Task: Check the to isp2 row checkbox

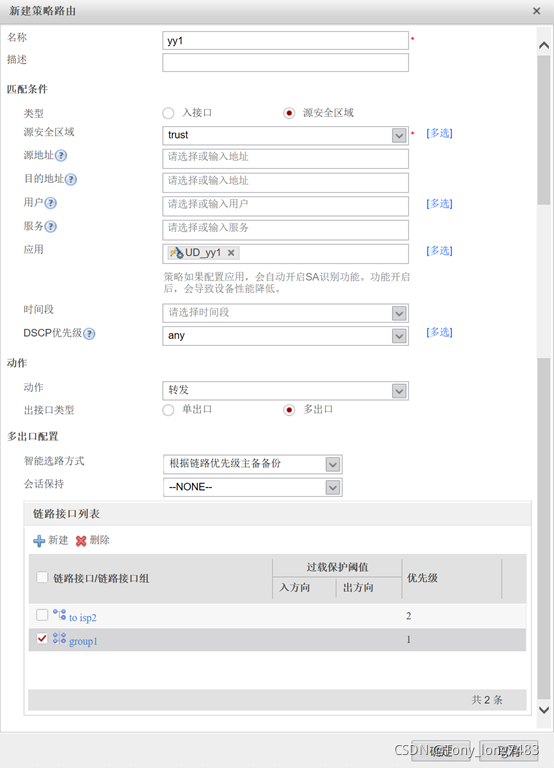Action: coord(42,615)
